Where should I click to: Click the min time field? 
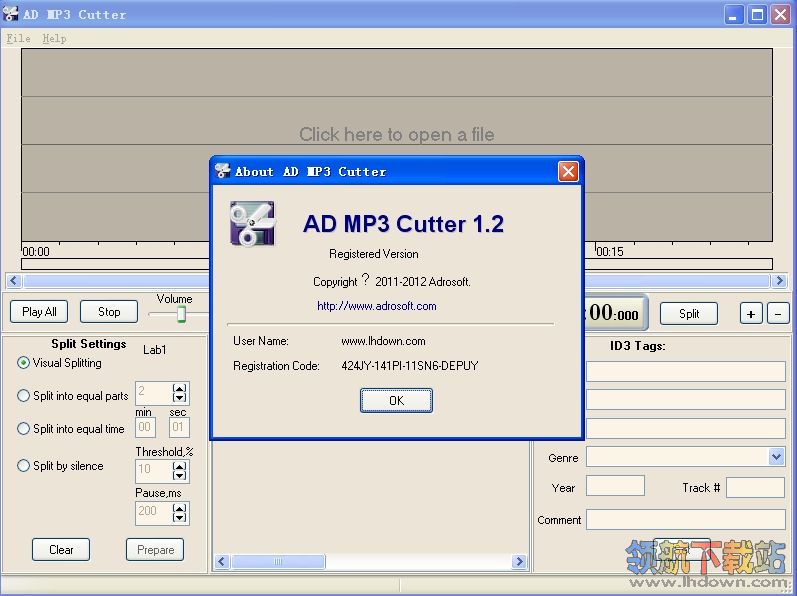145,427
